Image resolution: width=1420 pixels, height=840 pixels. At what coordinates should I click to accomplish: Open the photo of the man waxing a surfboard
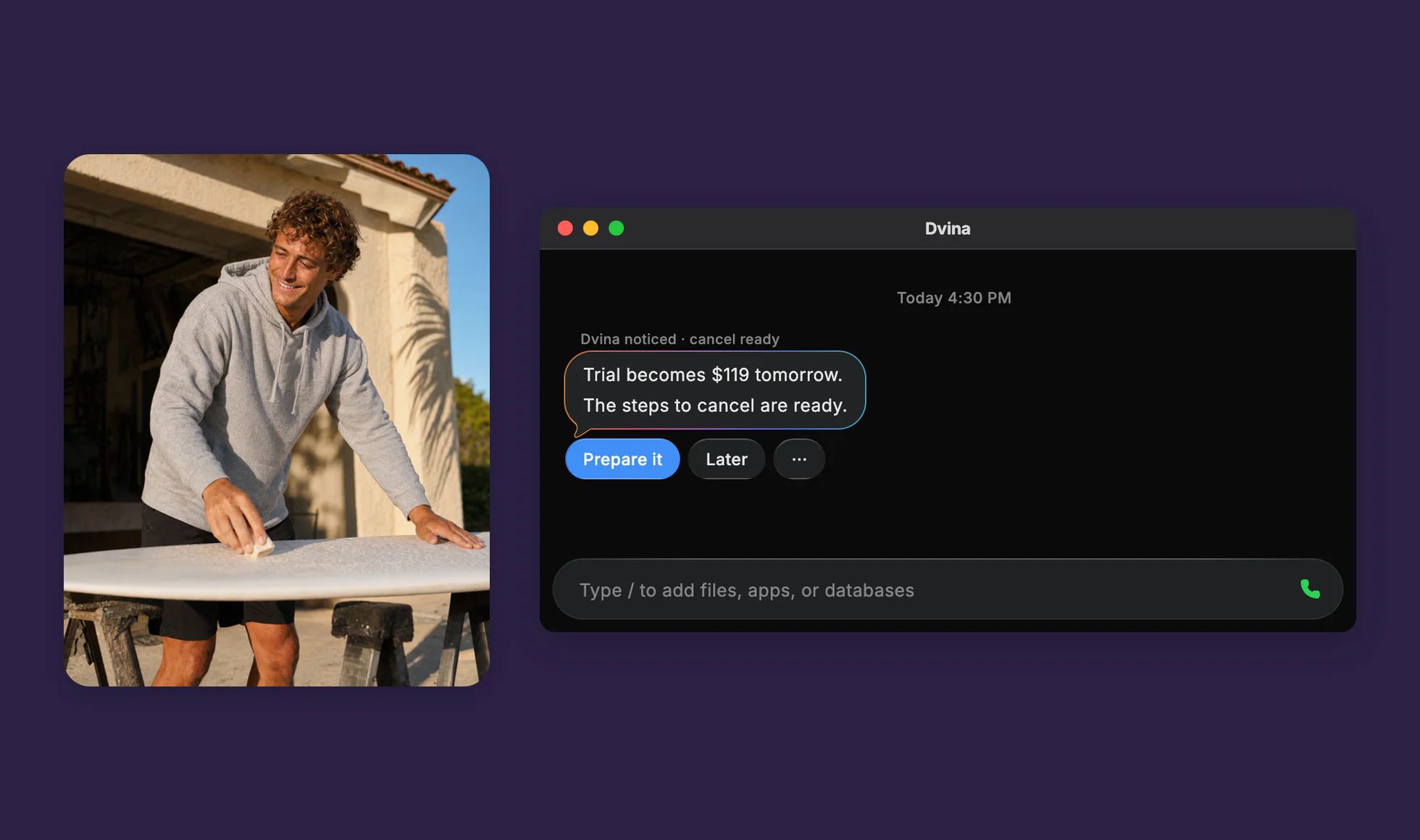point(277,420)
